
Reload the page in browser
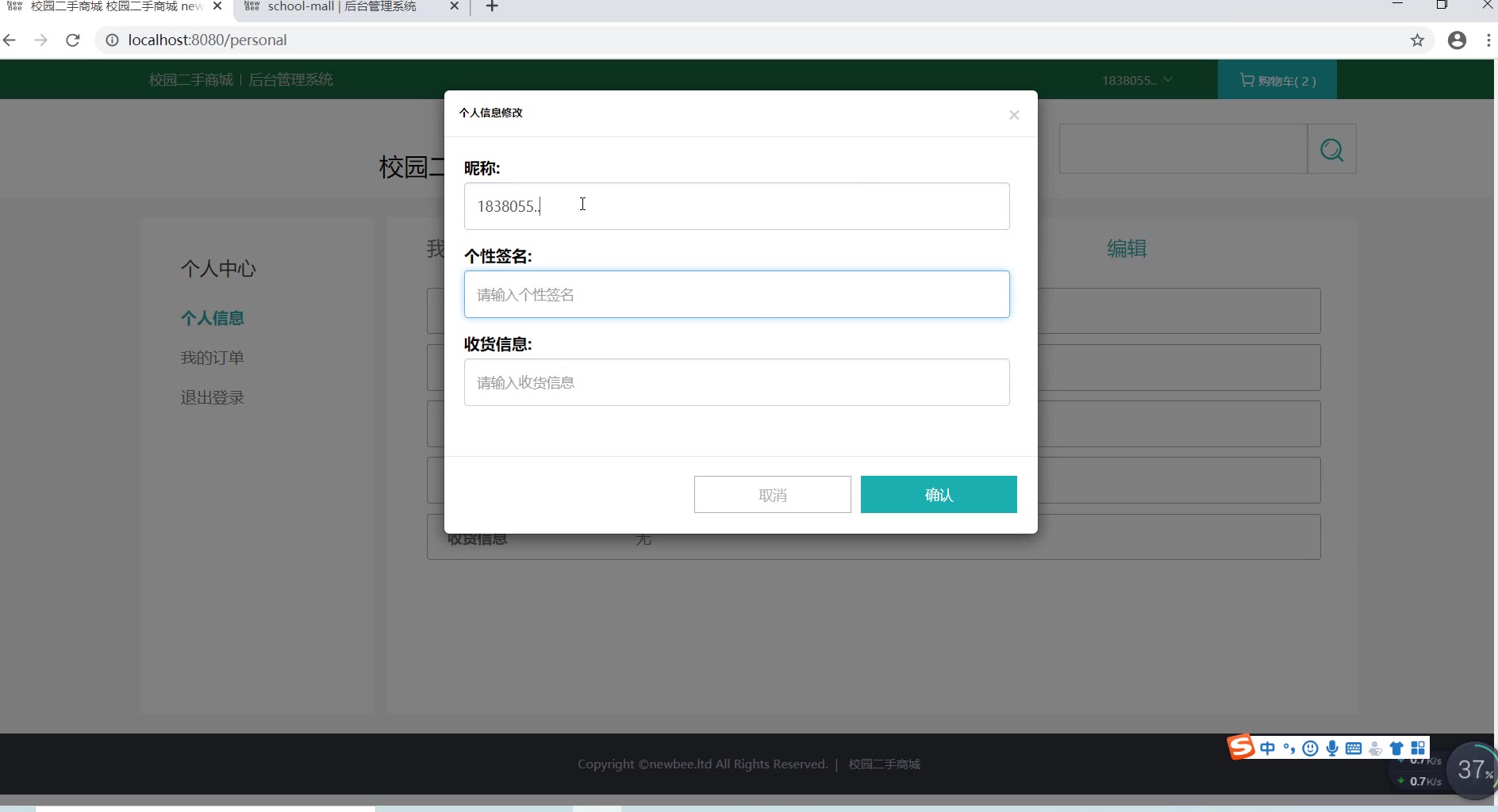[73, 40]
